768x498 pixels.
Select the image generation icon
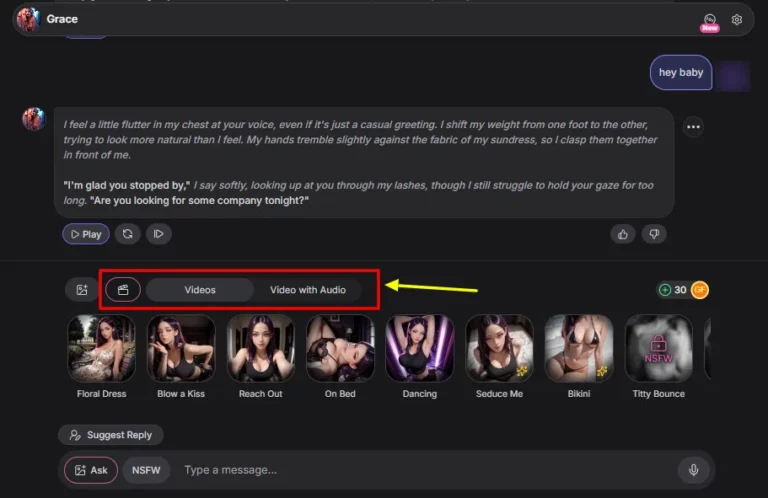(x=82, y=290)
